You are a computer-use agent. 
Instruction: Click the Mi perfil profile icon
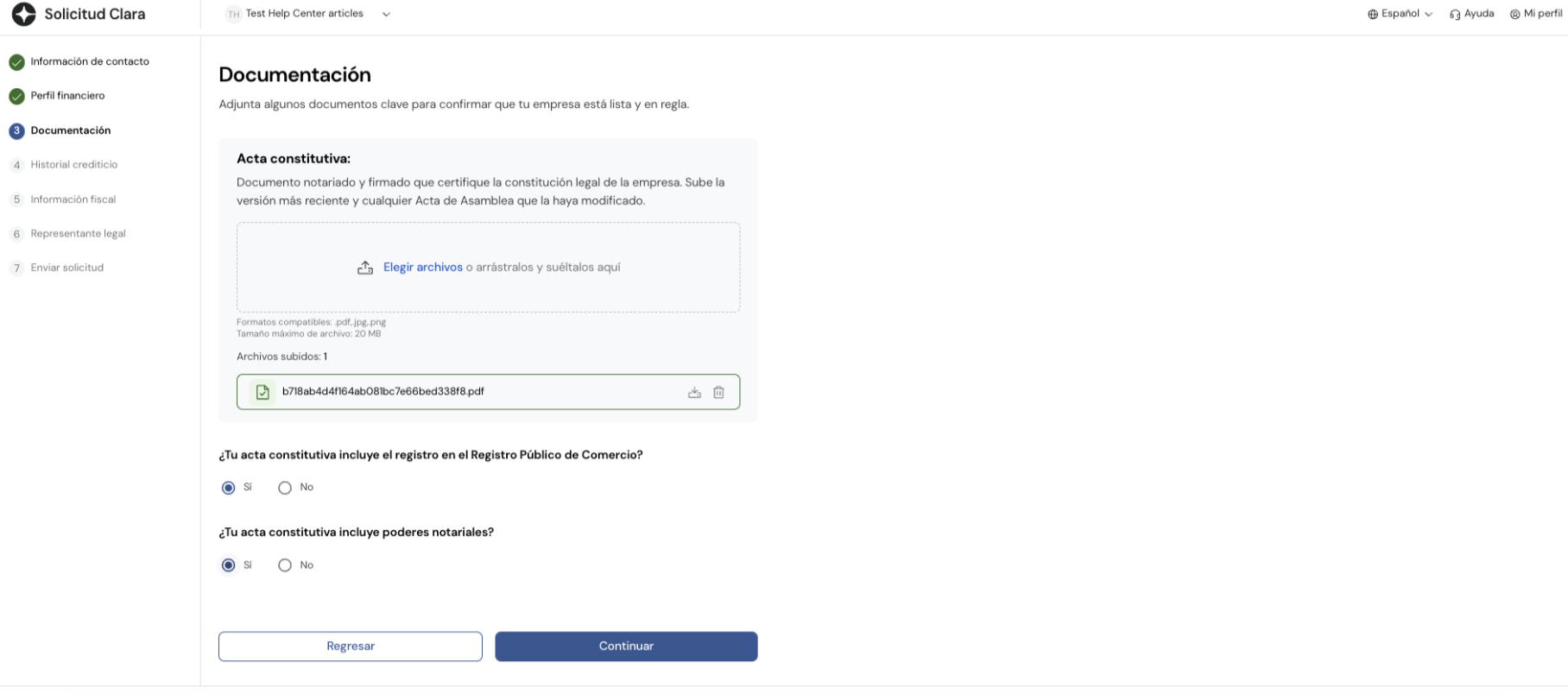[1514, 13]
